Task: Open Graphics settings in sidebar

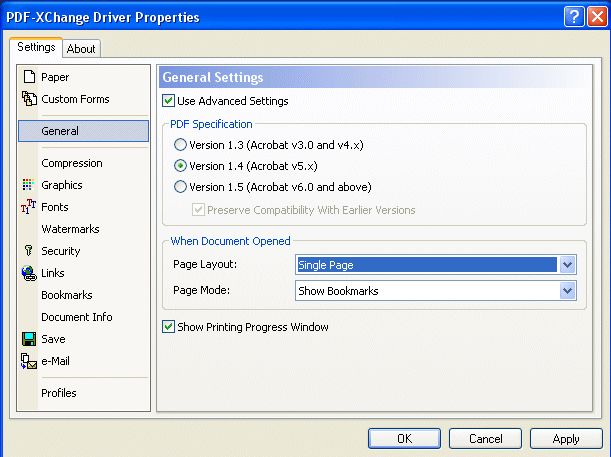Action: (62, 185)
